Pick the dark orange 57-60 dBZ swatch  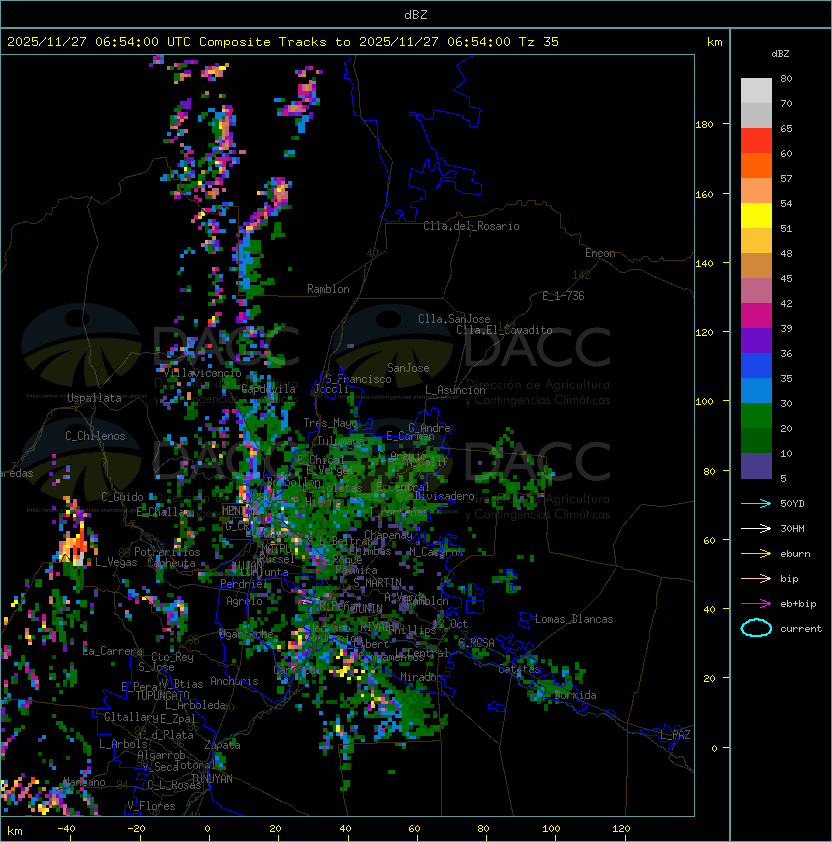pyautogui.click(x=756, y=166)
